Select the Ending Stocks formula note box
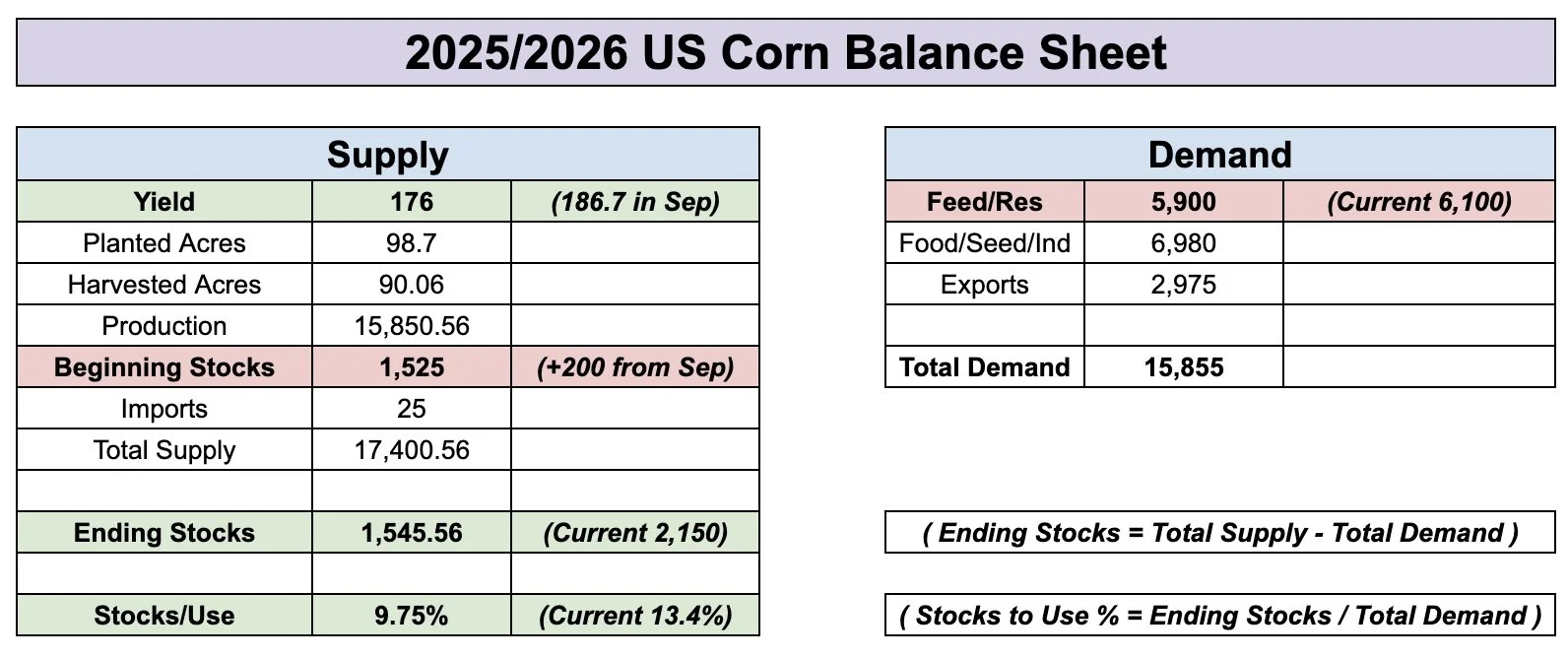The height and width of the screenshot is (659, 1568). coord(1220,533)
